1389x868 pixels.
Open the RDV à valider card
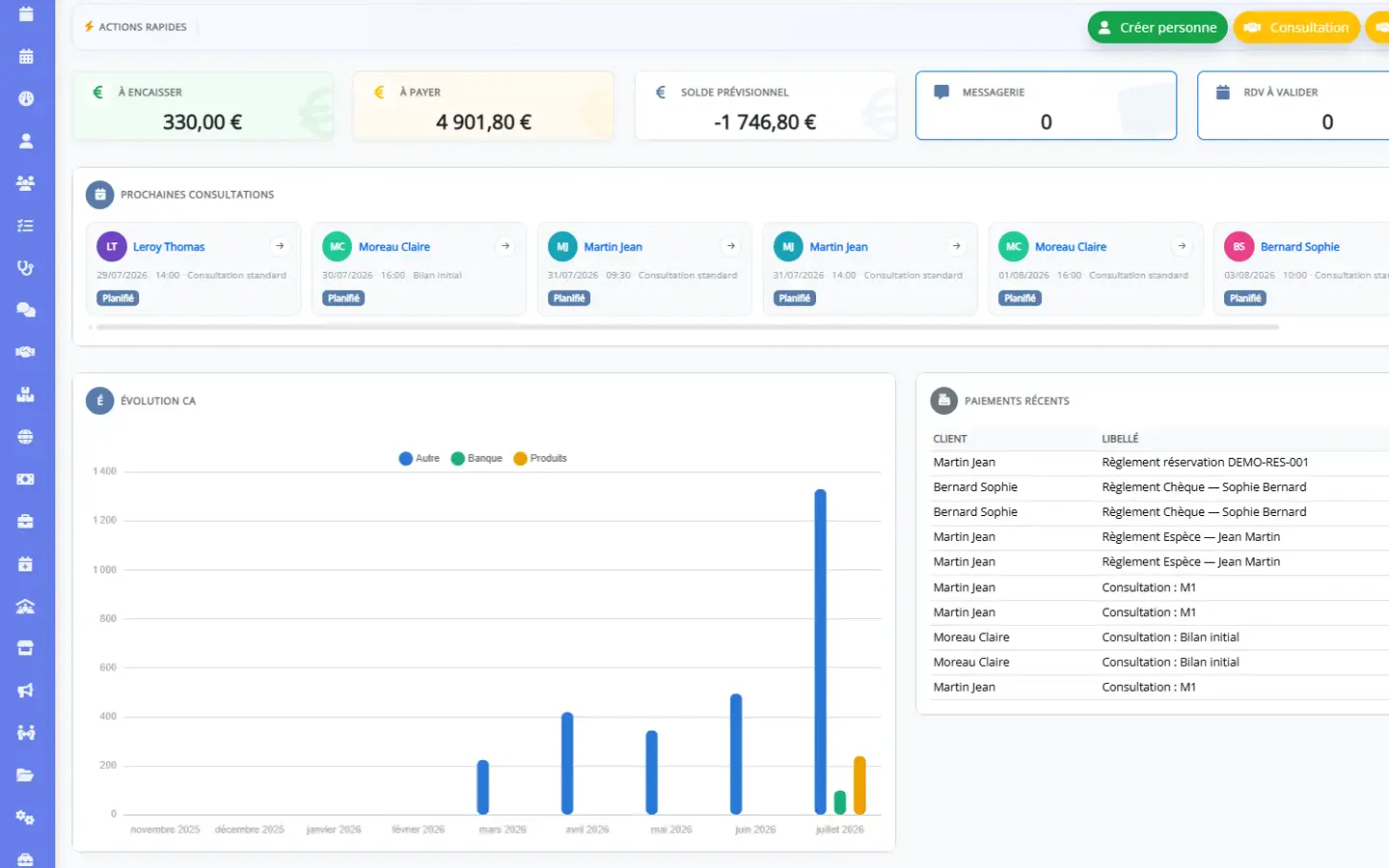(1293, 106)
